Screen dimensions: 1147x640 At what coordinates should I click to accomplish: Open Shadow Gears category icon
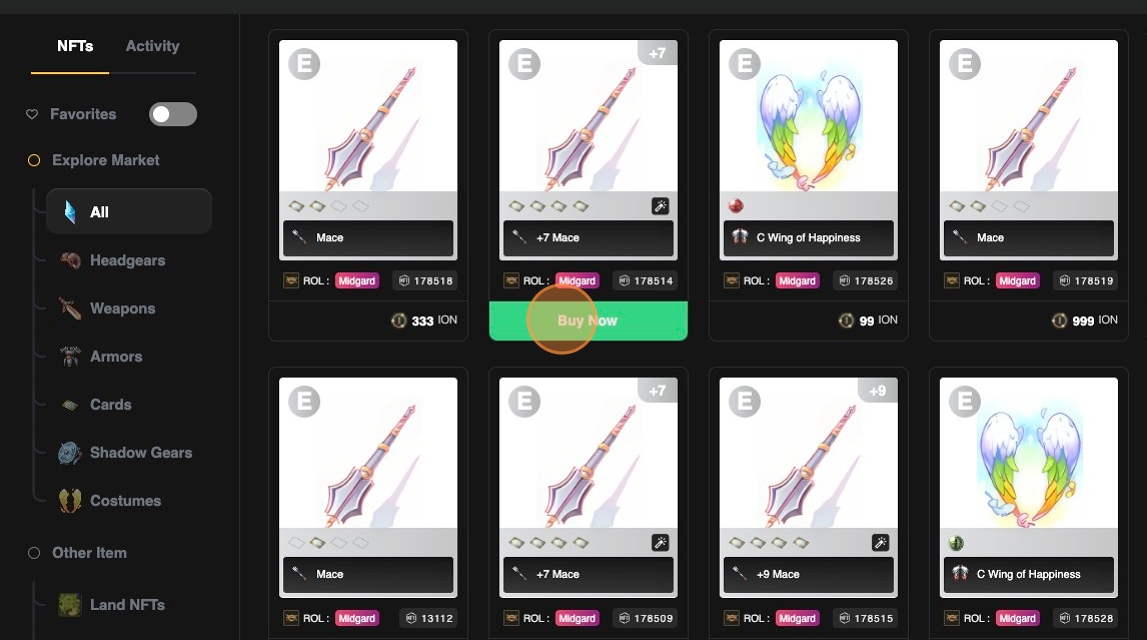pos(70,453)
